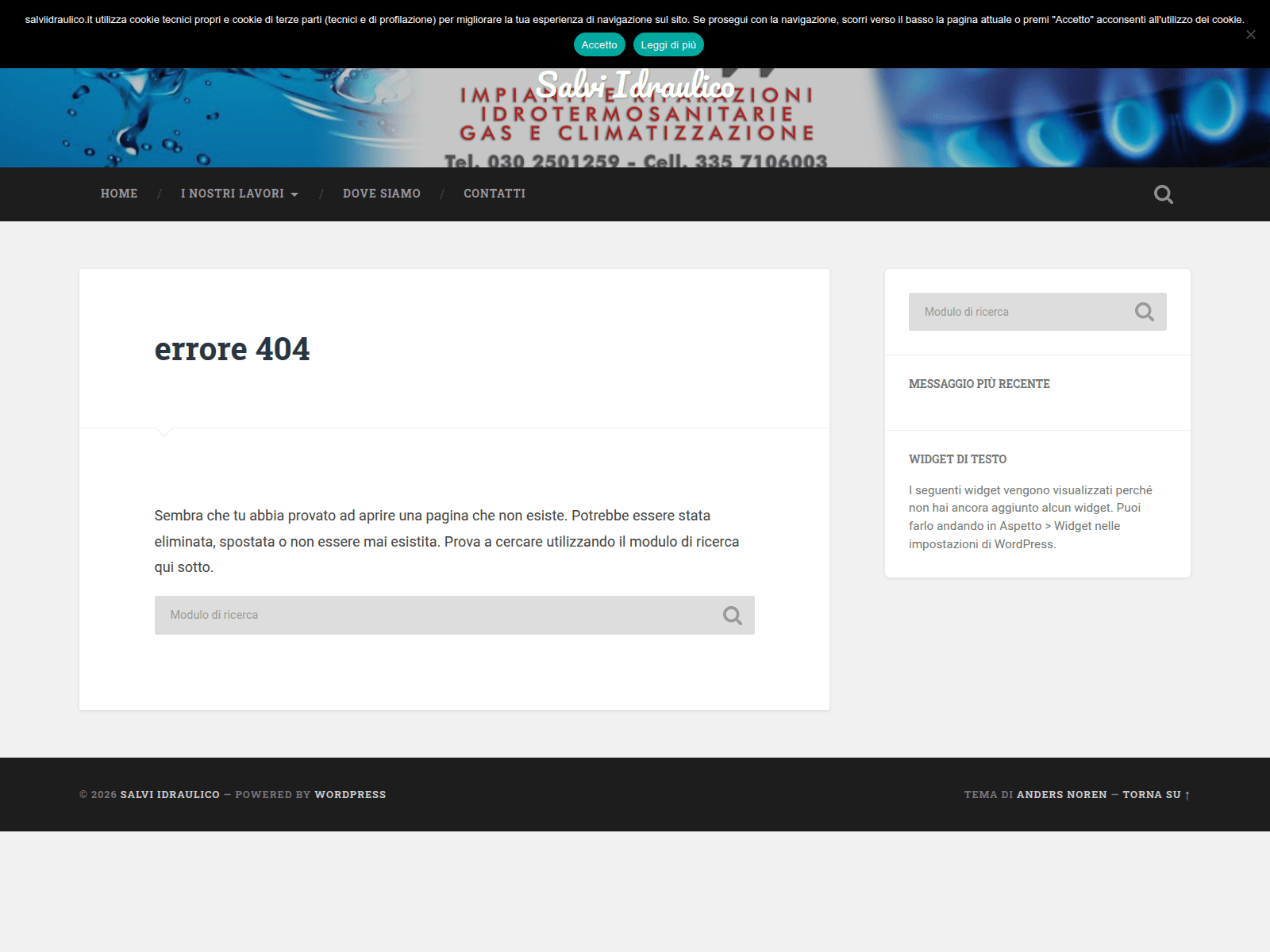Click the MESSAGGIO PIÙ RECENTE widget title
Image resolution: width=1270 pixels, height=952 pixels.
pyautogui.click(x=979, y=384)
